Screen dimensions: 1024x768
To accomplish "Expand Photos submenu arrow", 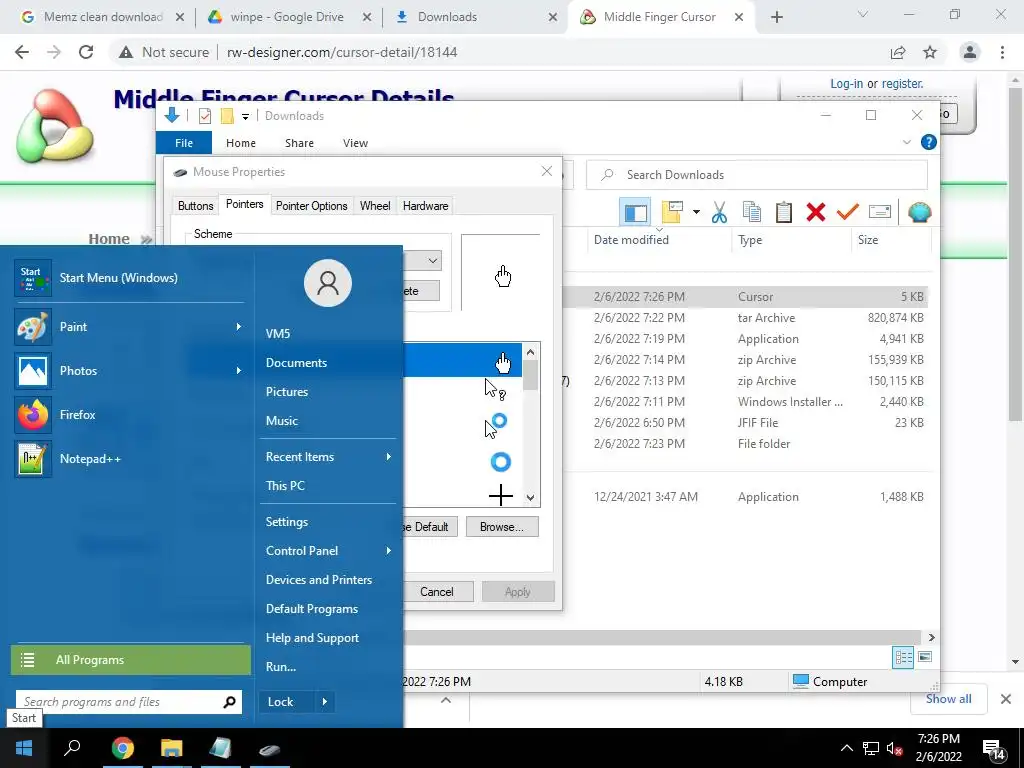I will pyautogui.click(x=238, y=370).
